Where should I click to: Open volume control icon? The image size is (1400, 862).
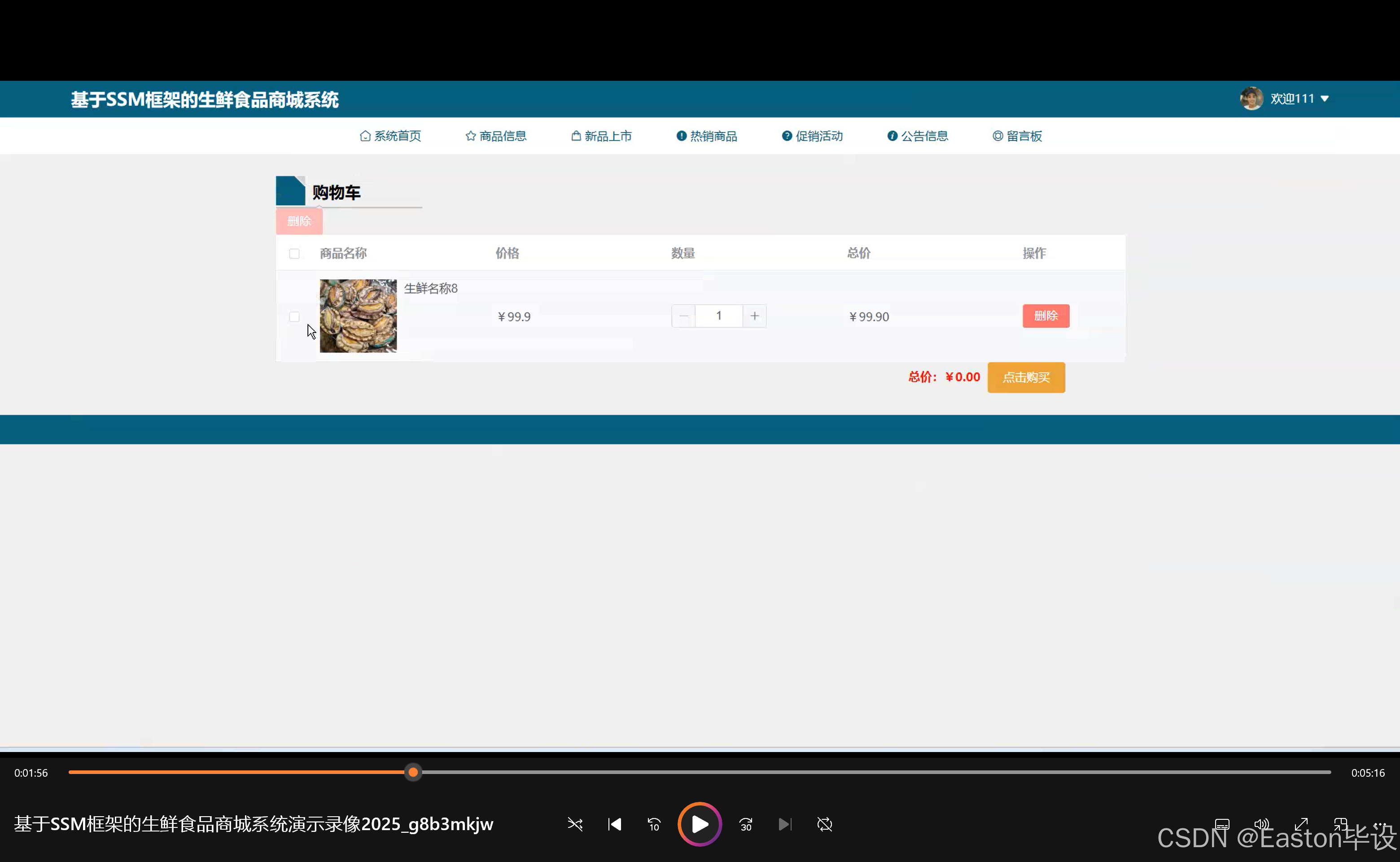(x=1261, y=824)
